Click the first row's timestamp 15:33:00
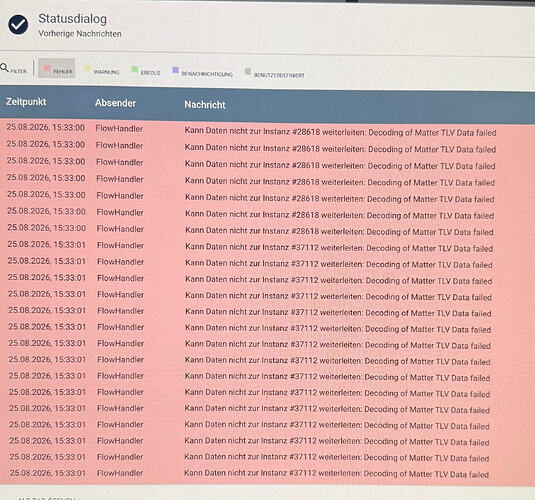Image resolution: width=535 pixels, height=500 pixels. tap(45, 127)
